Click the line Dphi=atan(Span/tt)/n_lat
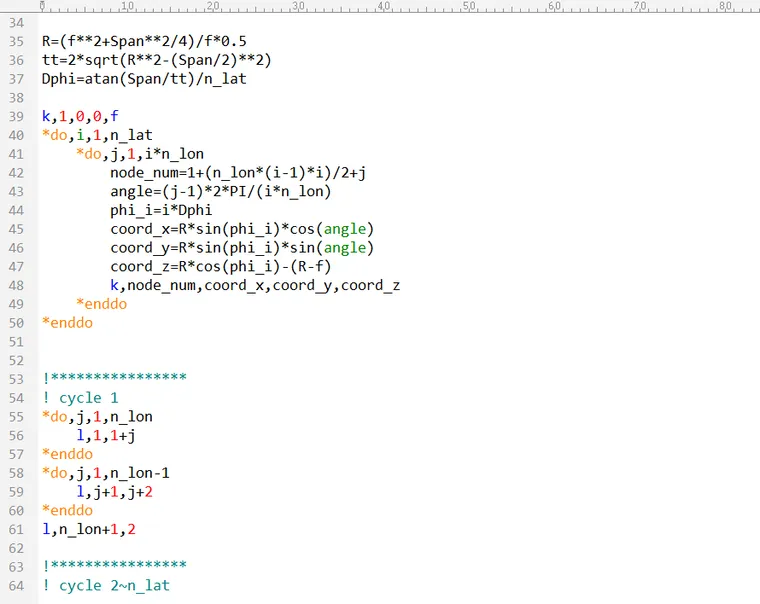This screenshot has width=760, height=604. 144,79
